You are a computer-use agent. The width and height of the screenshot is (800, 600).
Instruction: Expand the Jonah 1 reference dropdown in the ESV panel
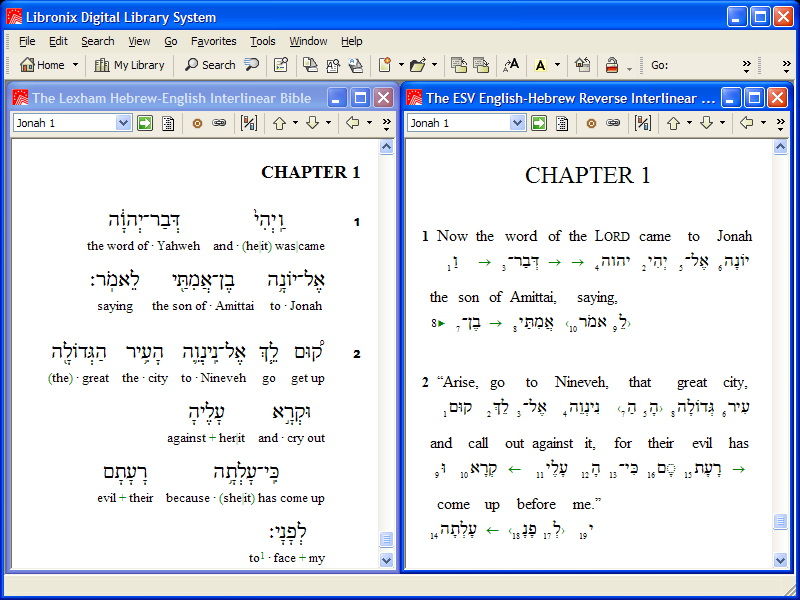click(x=517, y=123)
